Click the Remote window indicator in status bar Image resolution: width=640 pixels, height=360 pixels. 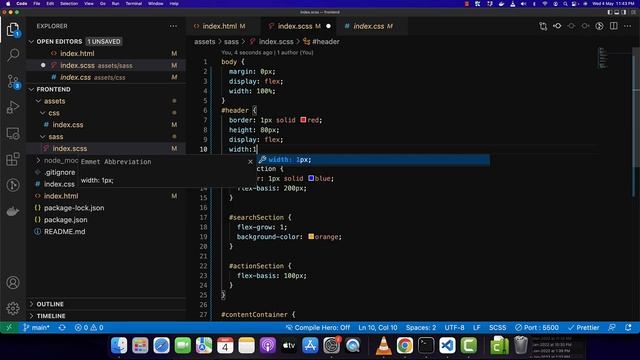[x=9, y=328]
